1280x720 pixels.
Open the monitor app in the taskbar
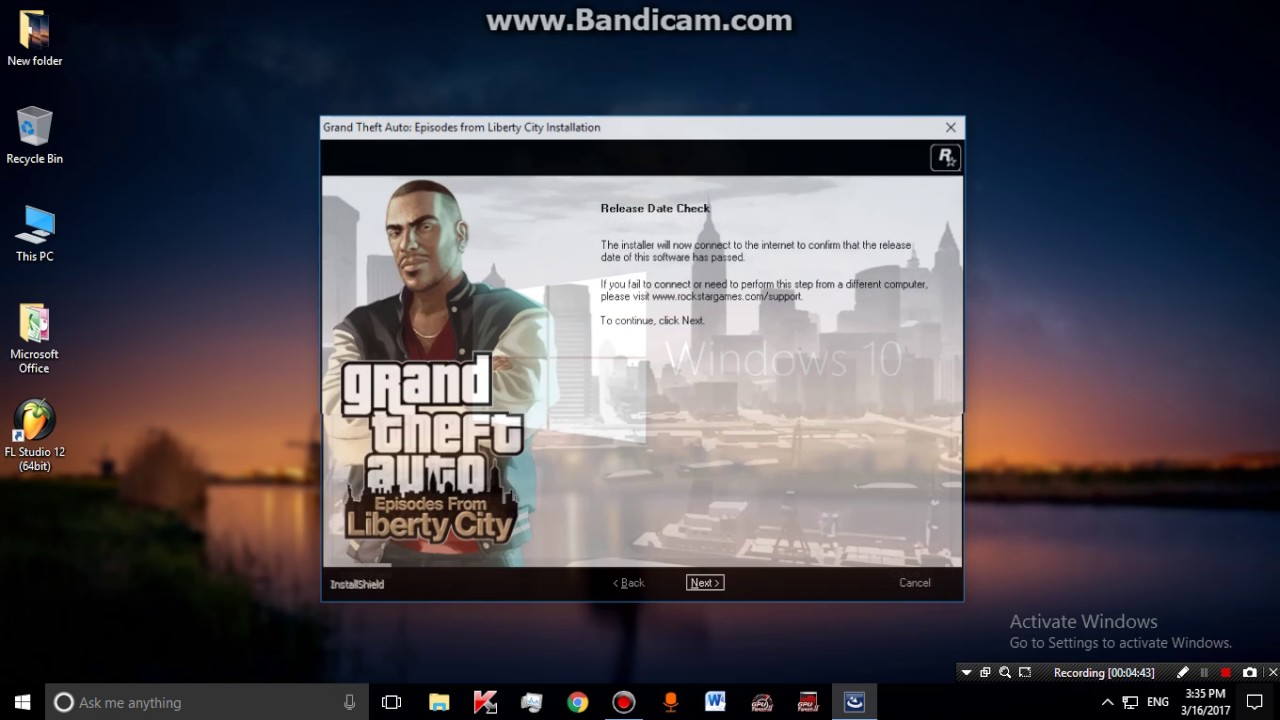(531, 702)
